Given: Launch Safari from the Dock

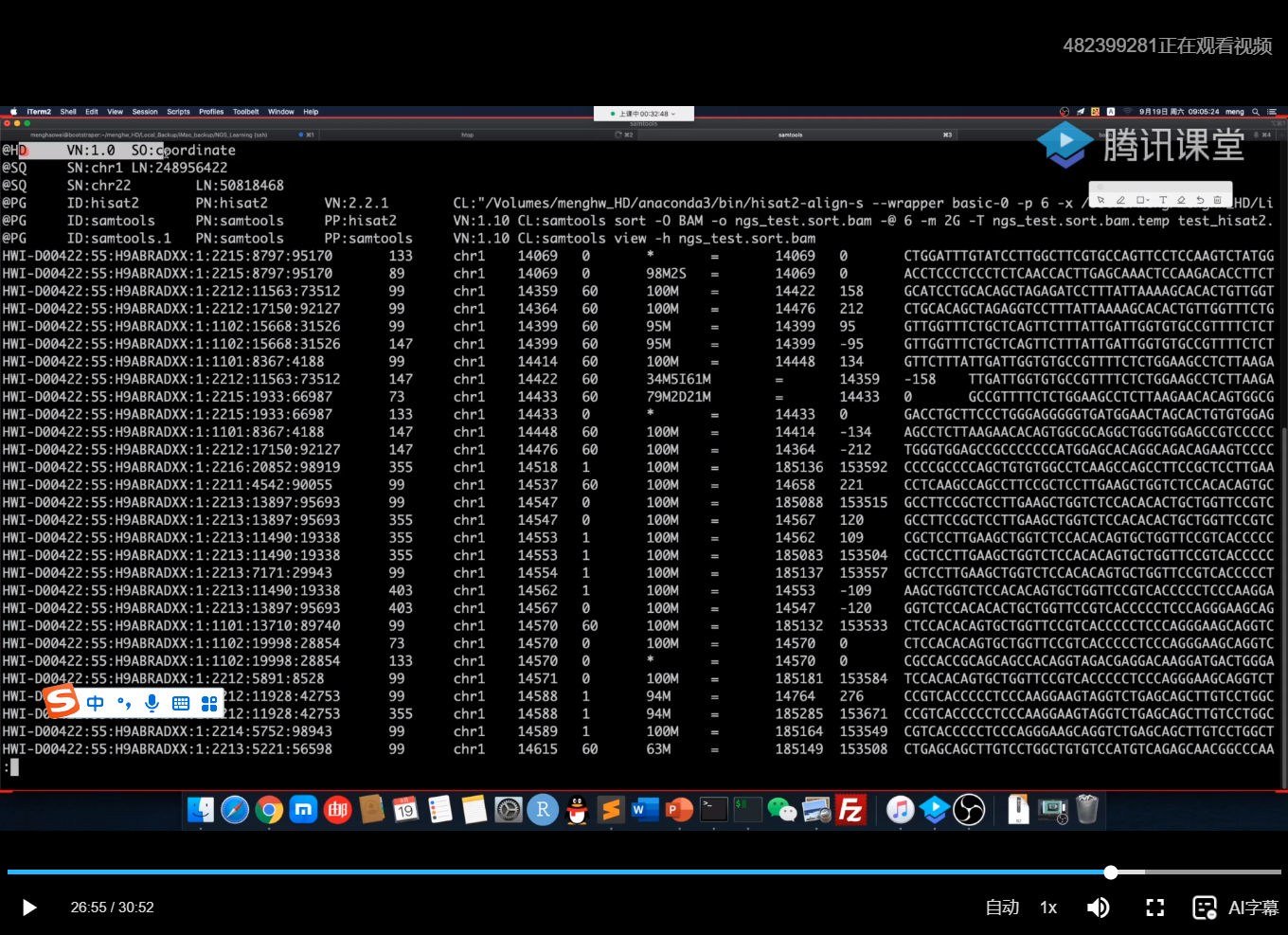Looking at the screenshot, I should tap(235, 810).
